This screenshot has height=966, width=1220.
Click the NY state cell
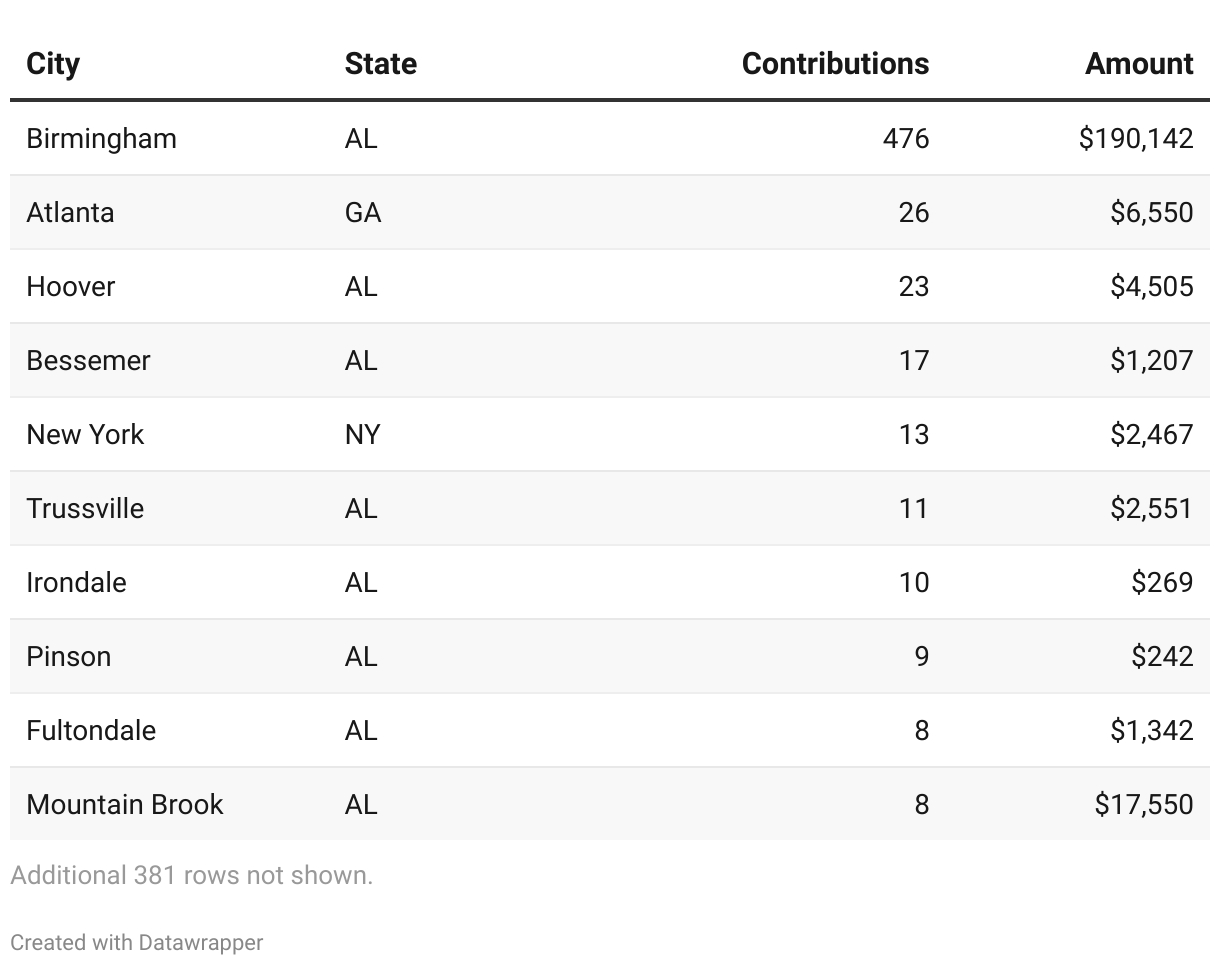tap(362, 434)
